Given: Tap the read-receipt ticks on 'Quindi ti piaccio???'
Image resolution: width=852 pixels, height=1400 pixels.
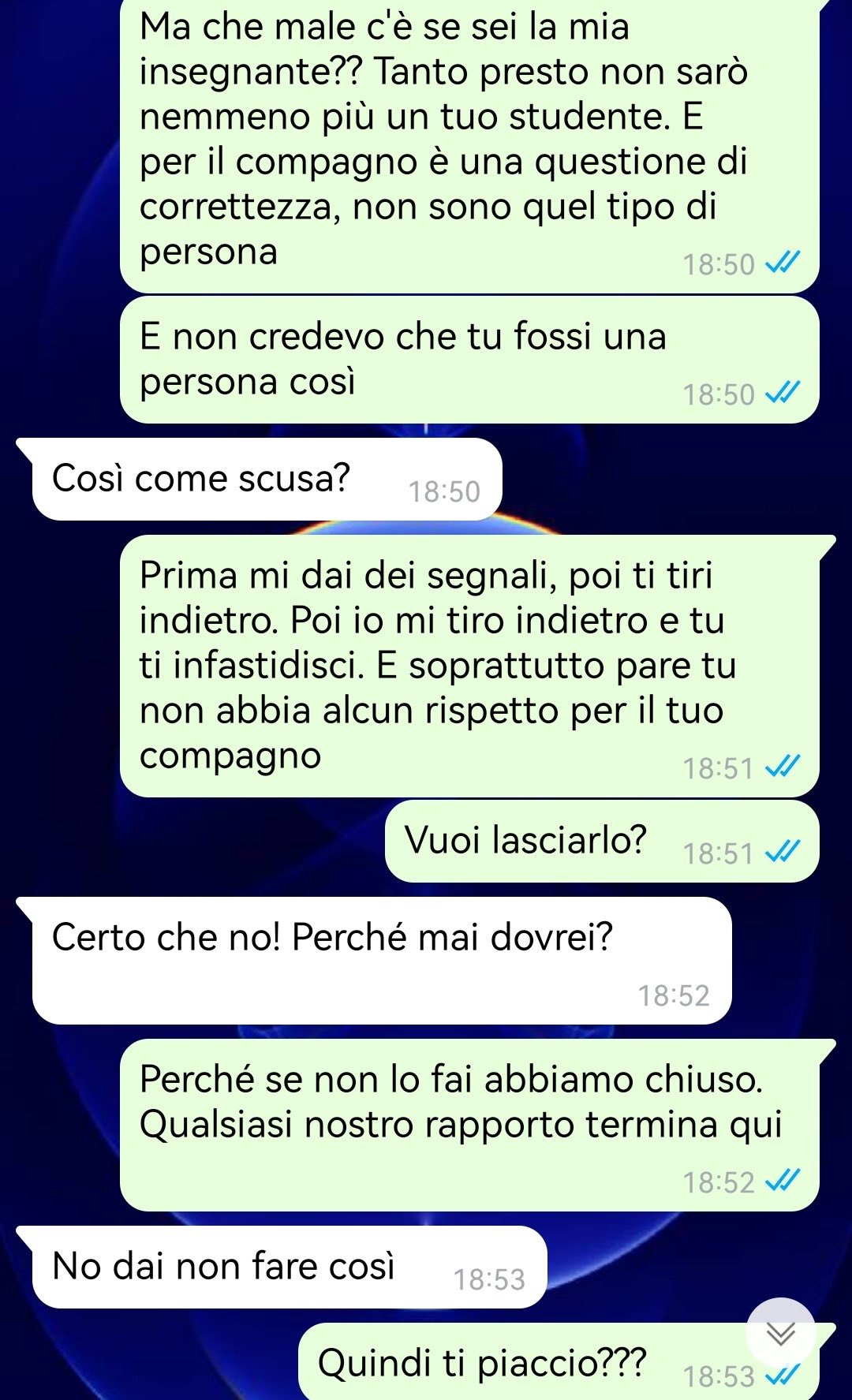Looking at the screenshot, I should coord(784,1376).
